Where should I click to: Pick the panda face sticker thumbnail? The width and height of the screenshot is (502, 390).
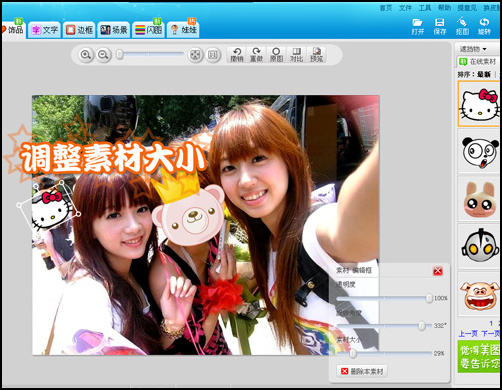tap(479, 152)
